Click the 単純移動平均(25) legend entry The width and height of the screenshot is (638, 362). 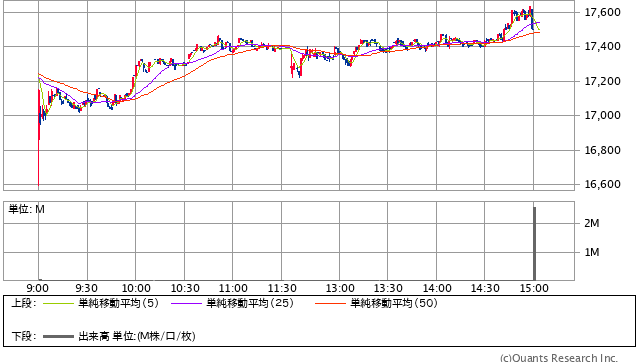pos(250,303)
